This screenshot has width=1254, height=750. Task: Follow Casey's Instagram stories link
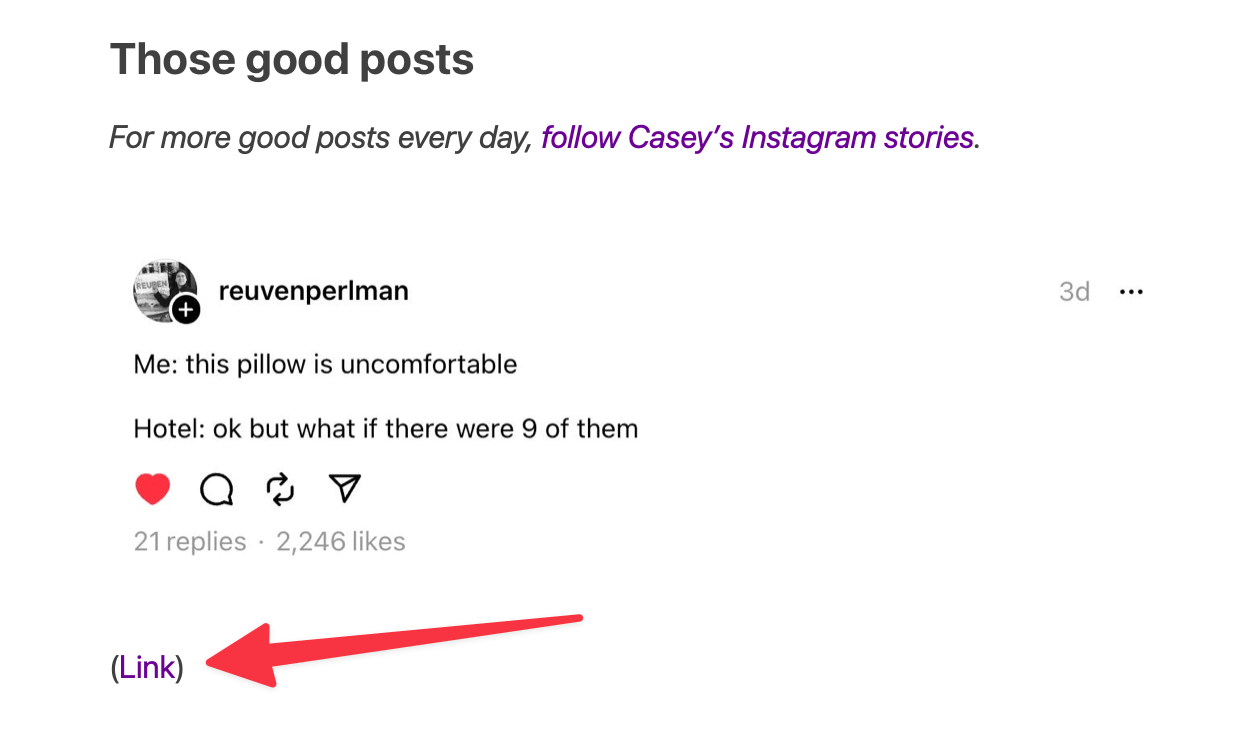click(x=757, y=137)
